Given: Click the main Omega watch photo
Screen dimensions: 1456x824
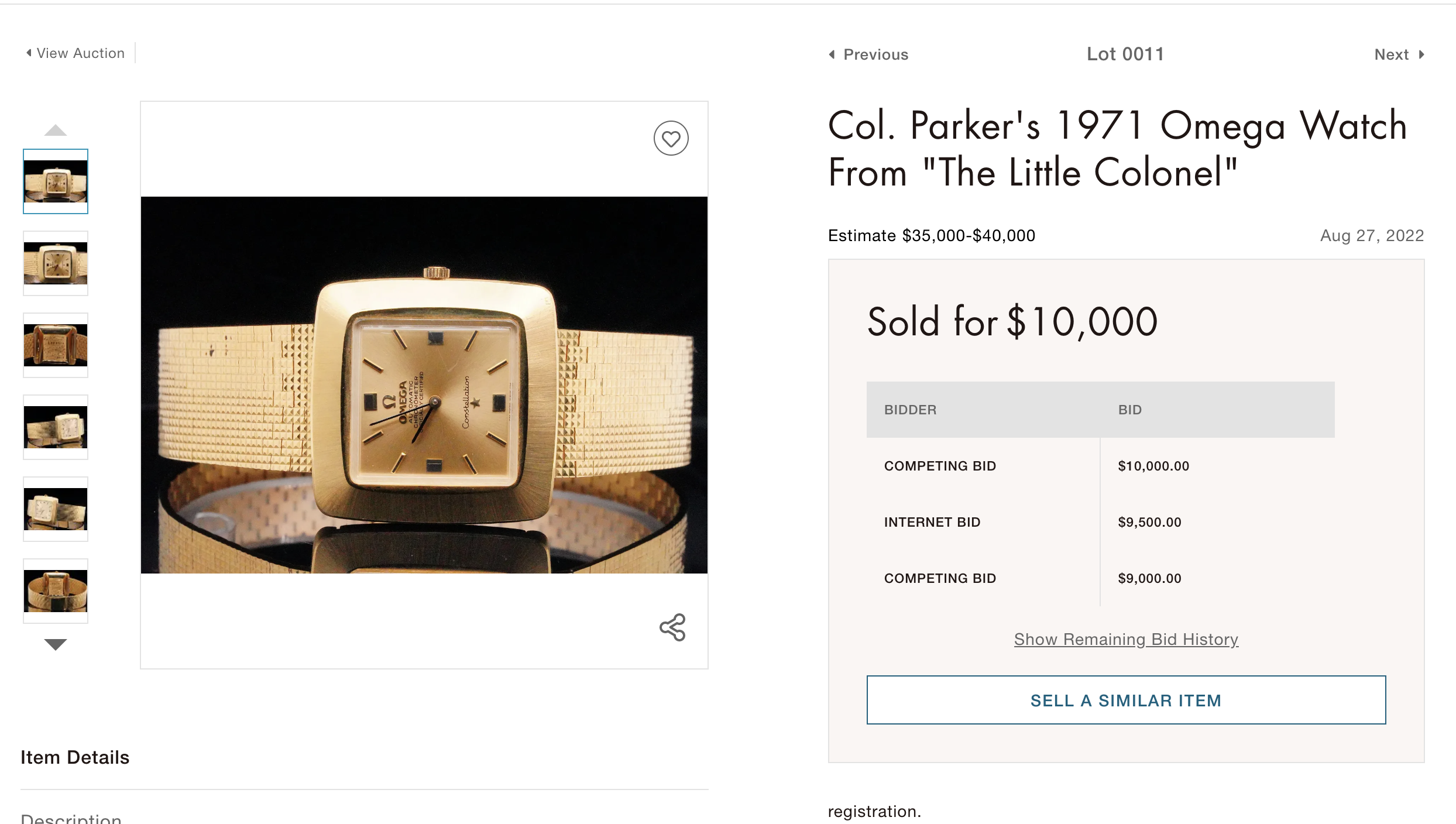Looking at the screenshot, I should click(x=424, y=384).
